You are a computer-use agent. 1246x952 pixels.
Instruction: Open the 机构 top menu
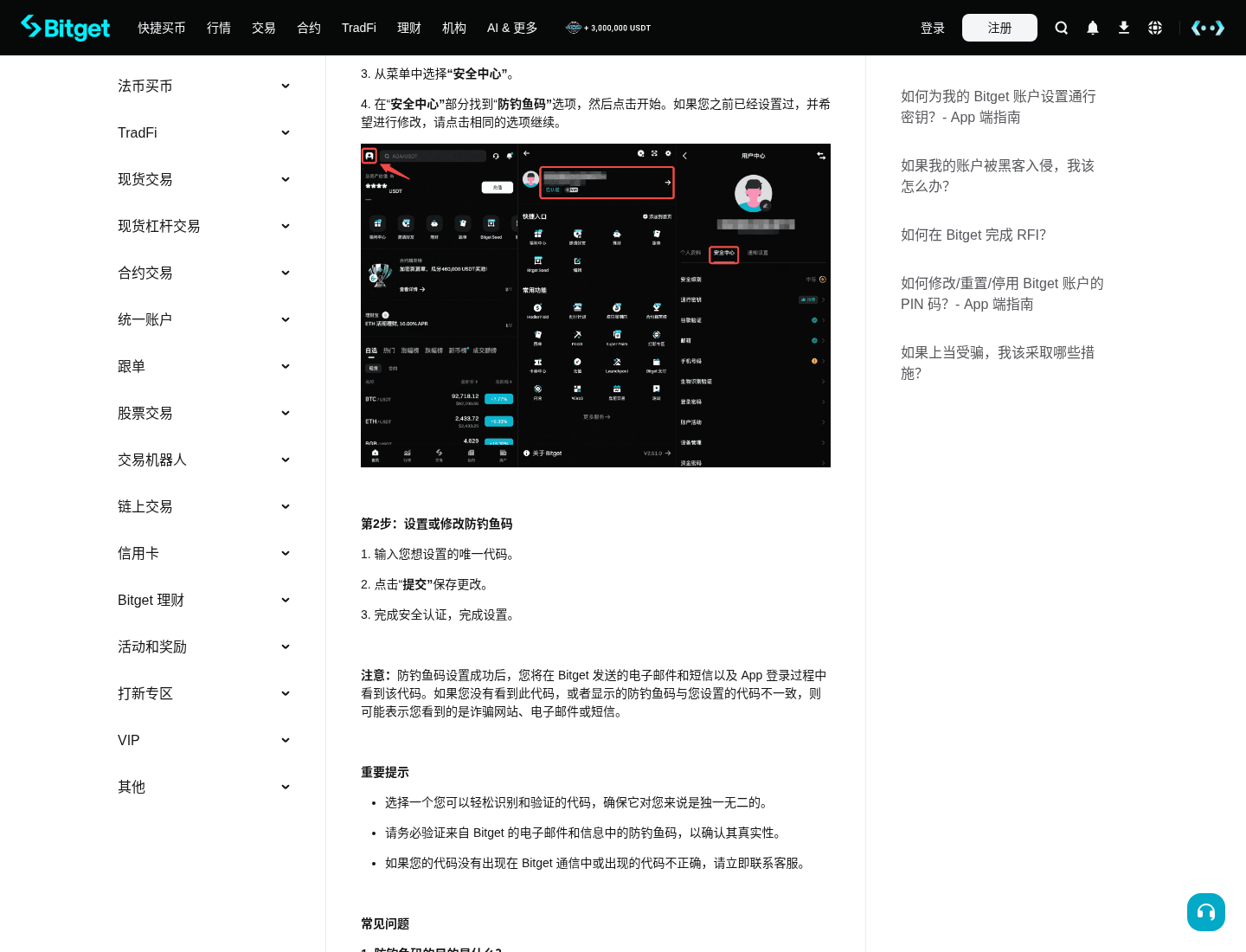click(x=454, y=28)
